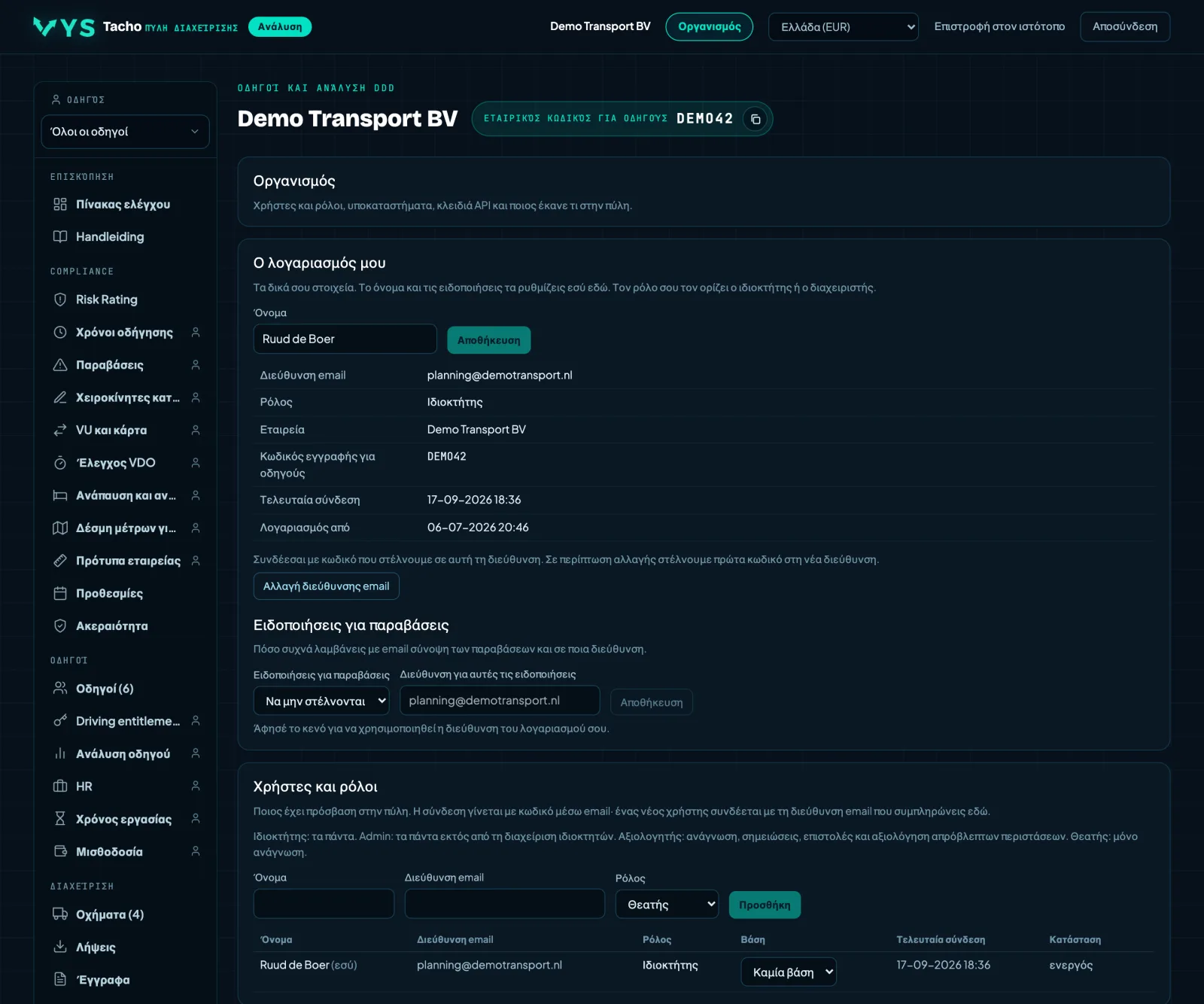Image resolution: width=1204 pixels, height=1004 pixels.
Task: Open Οχήματα (4) truck icon
Action: click(x=60, y=914)
